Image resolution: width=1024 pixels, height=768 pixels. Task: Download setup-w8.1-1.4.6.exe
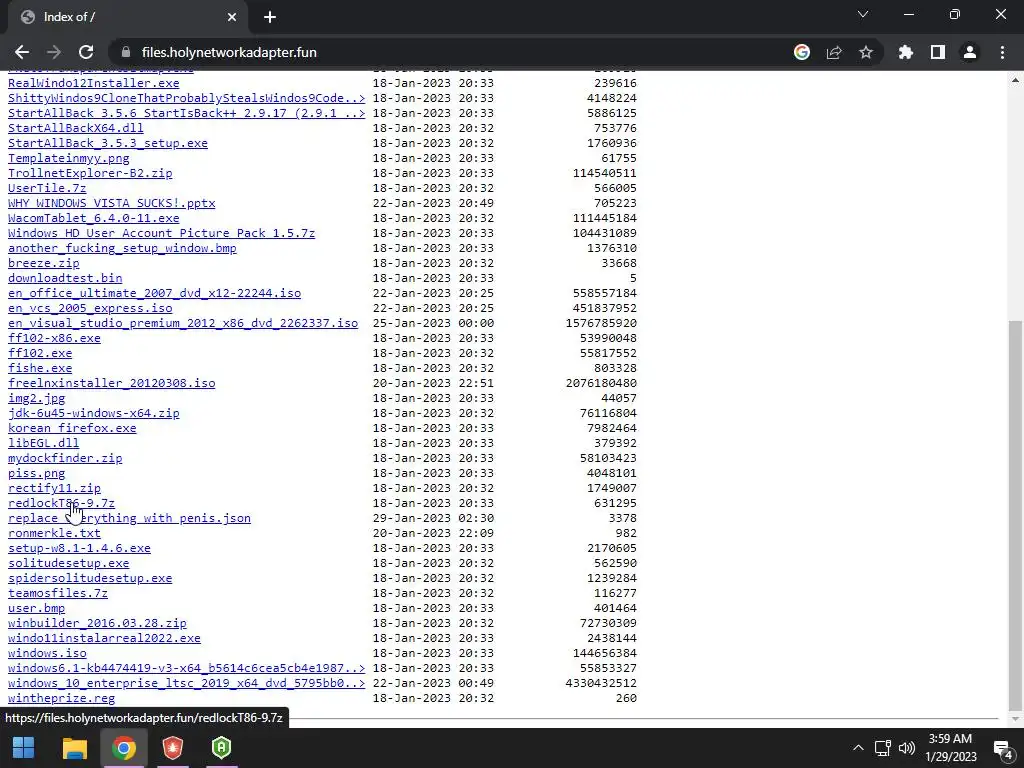pos(79,549)
